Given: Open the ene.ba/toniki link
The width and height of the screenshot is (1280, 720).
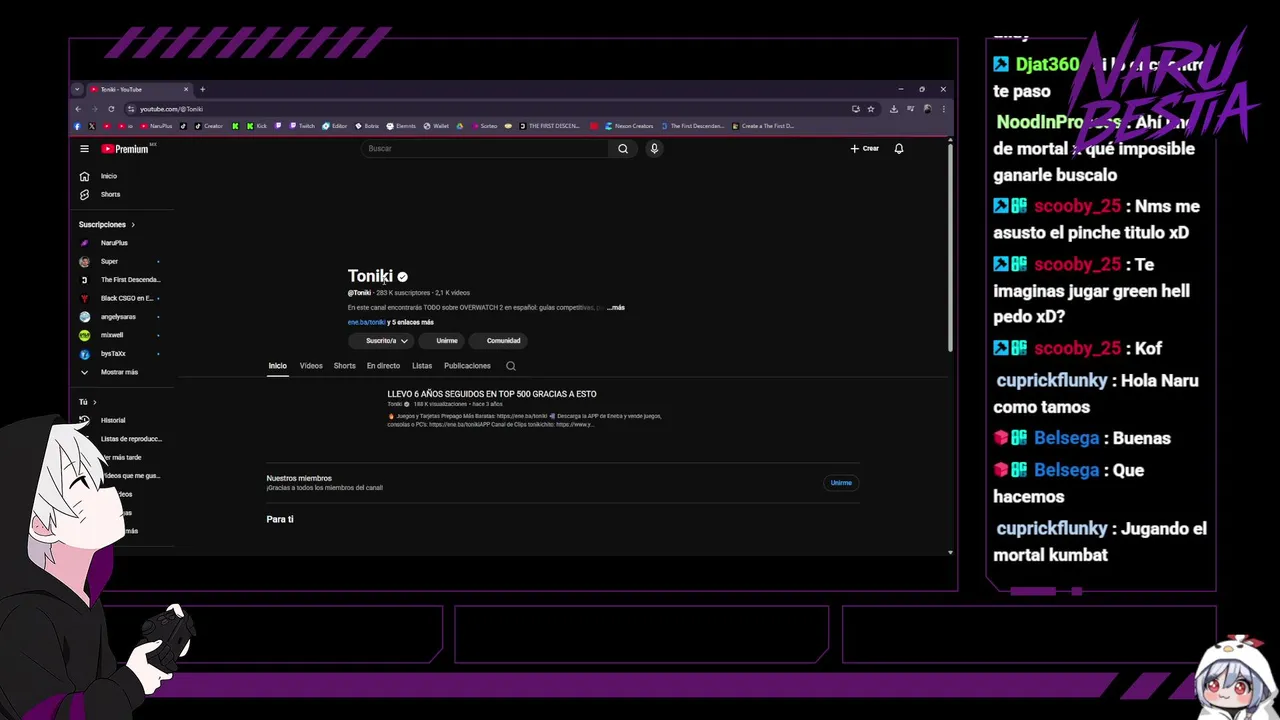Looking at the screenshot, I should [x=366, y=322].
